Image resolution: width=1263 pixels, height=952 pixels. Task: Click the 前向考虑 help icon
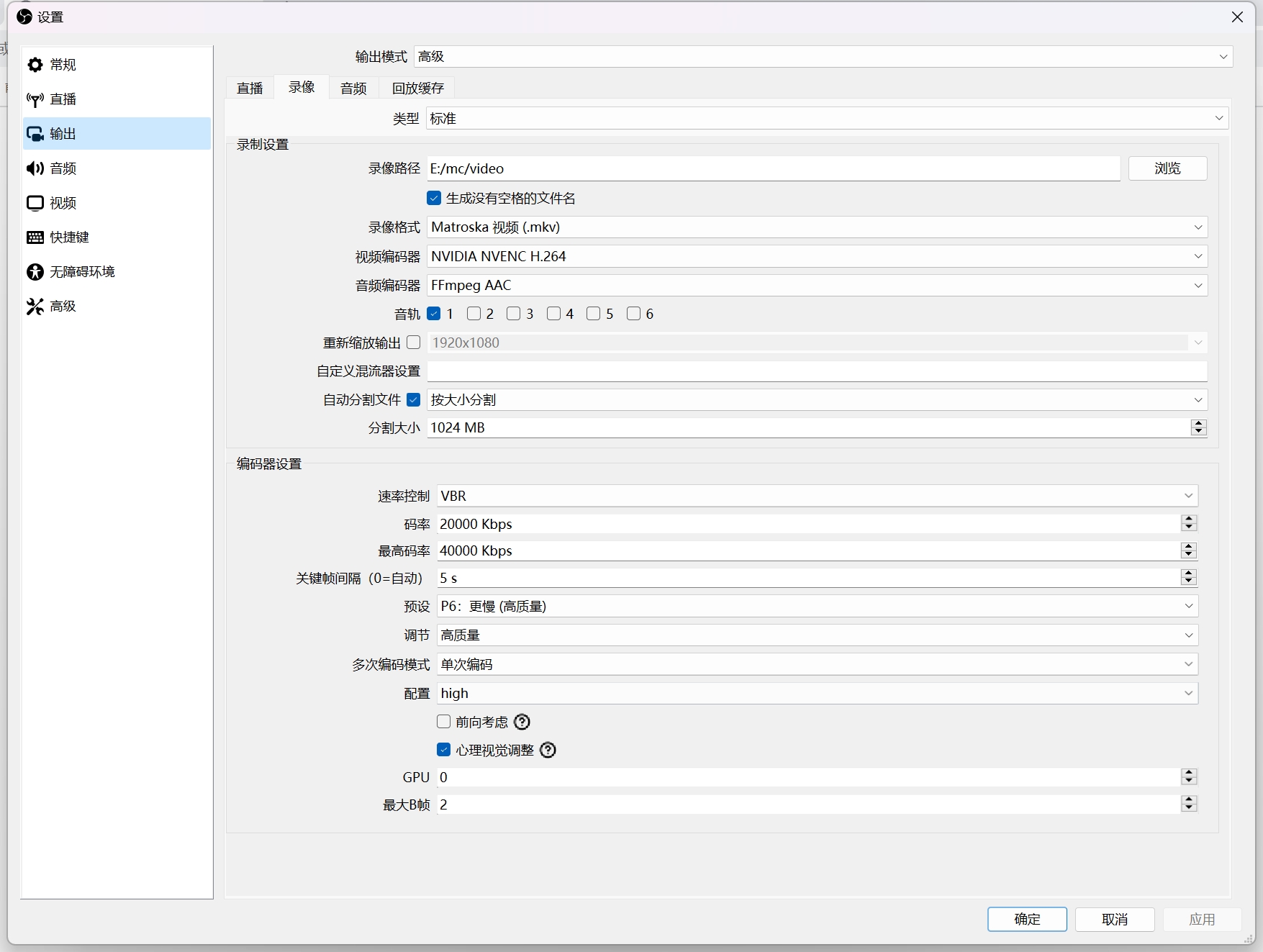coord(521,722)
